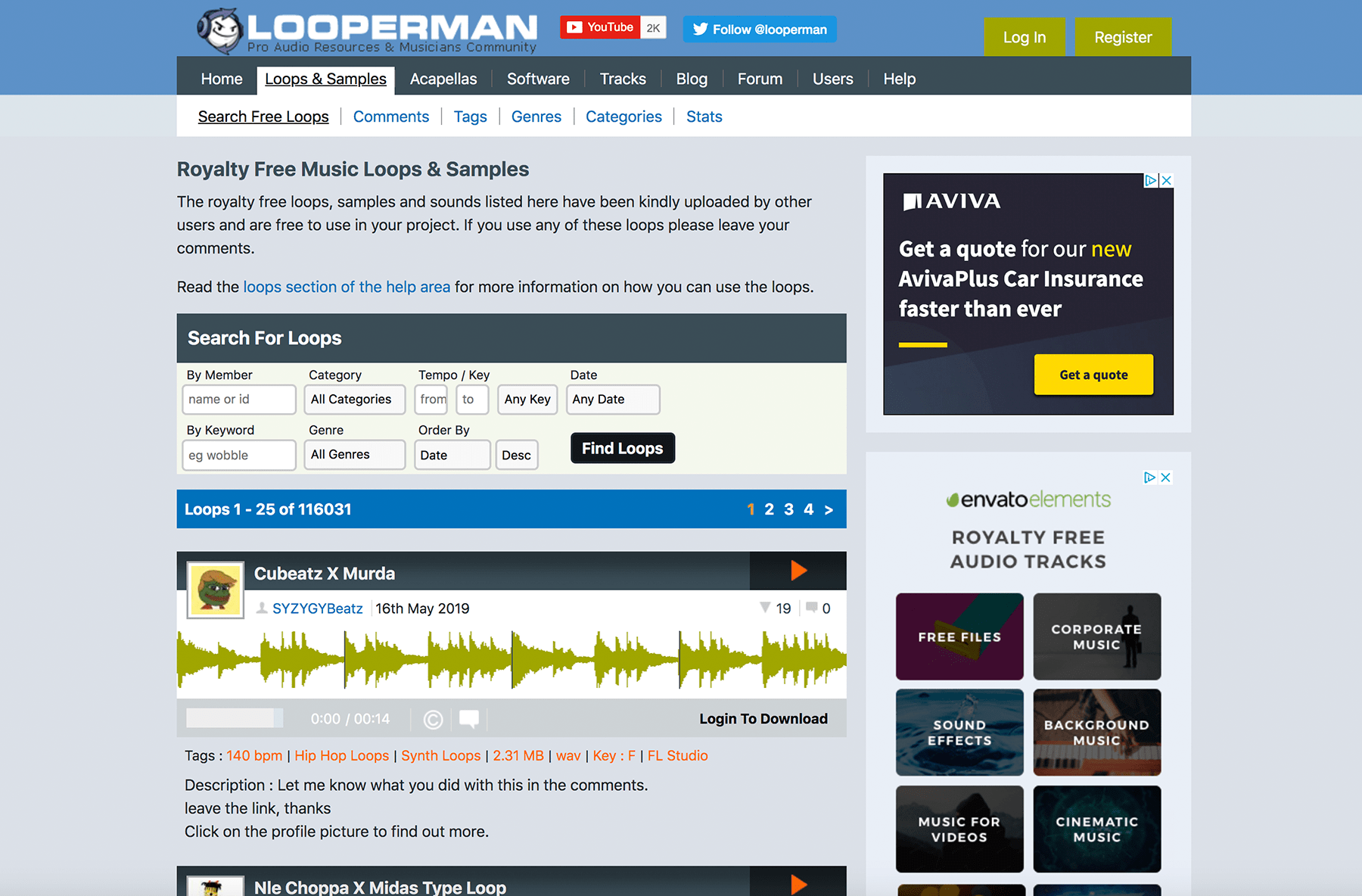Focus the By Member name or id field
1362x896 pixels.
tap(239, 400)
